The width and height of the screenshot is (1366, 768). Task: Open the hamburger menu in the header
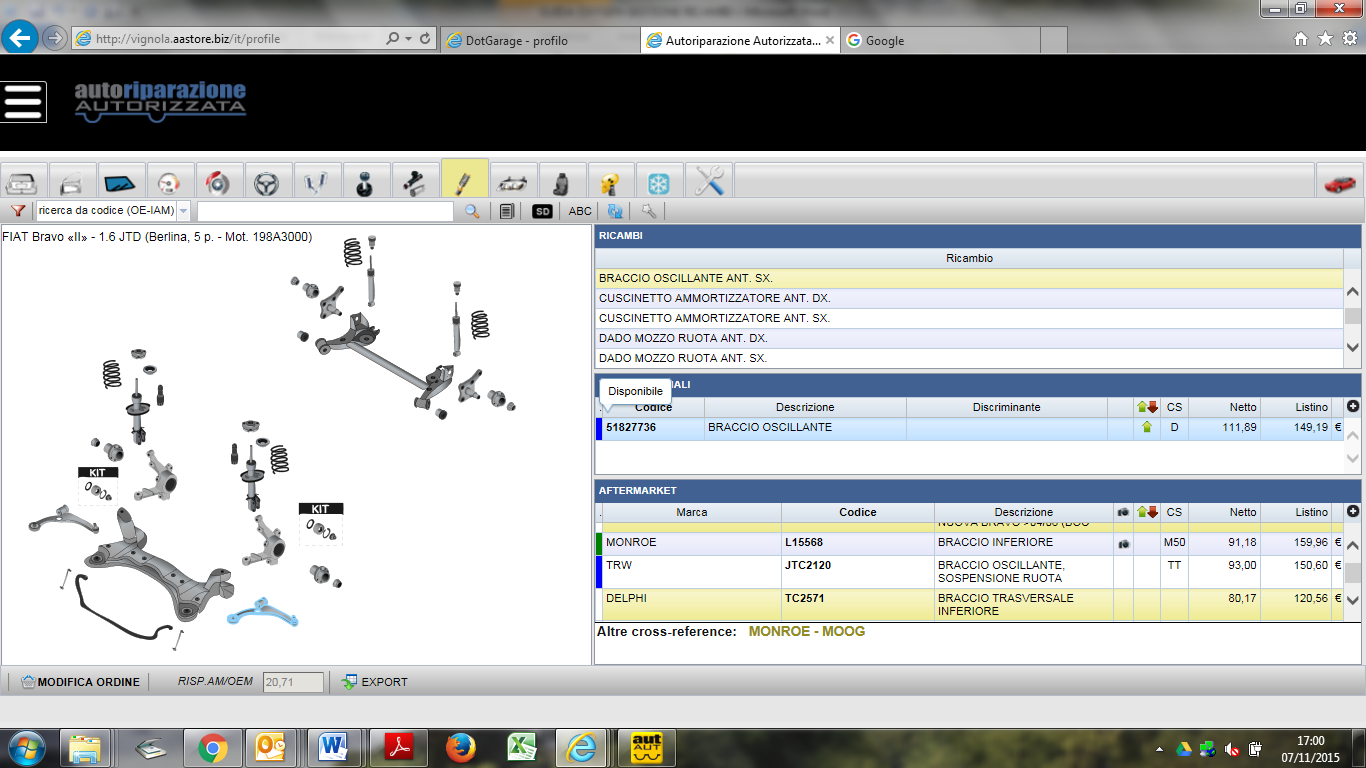[x=24, y=102]
